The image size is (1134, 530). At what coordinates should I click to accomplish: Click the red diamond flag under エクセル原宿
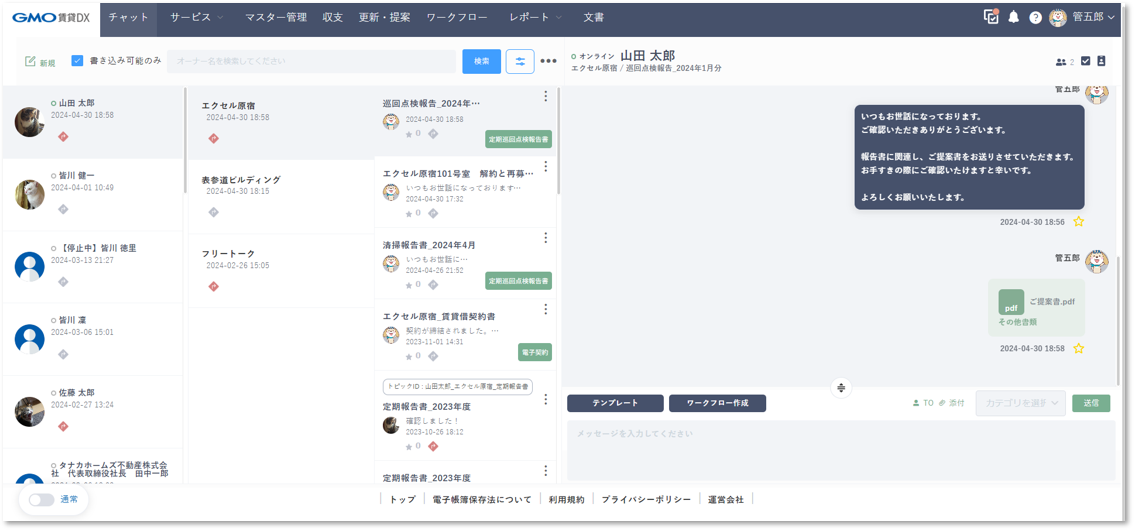point(213,138)
